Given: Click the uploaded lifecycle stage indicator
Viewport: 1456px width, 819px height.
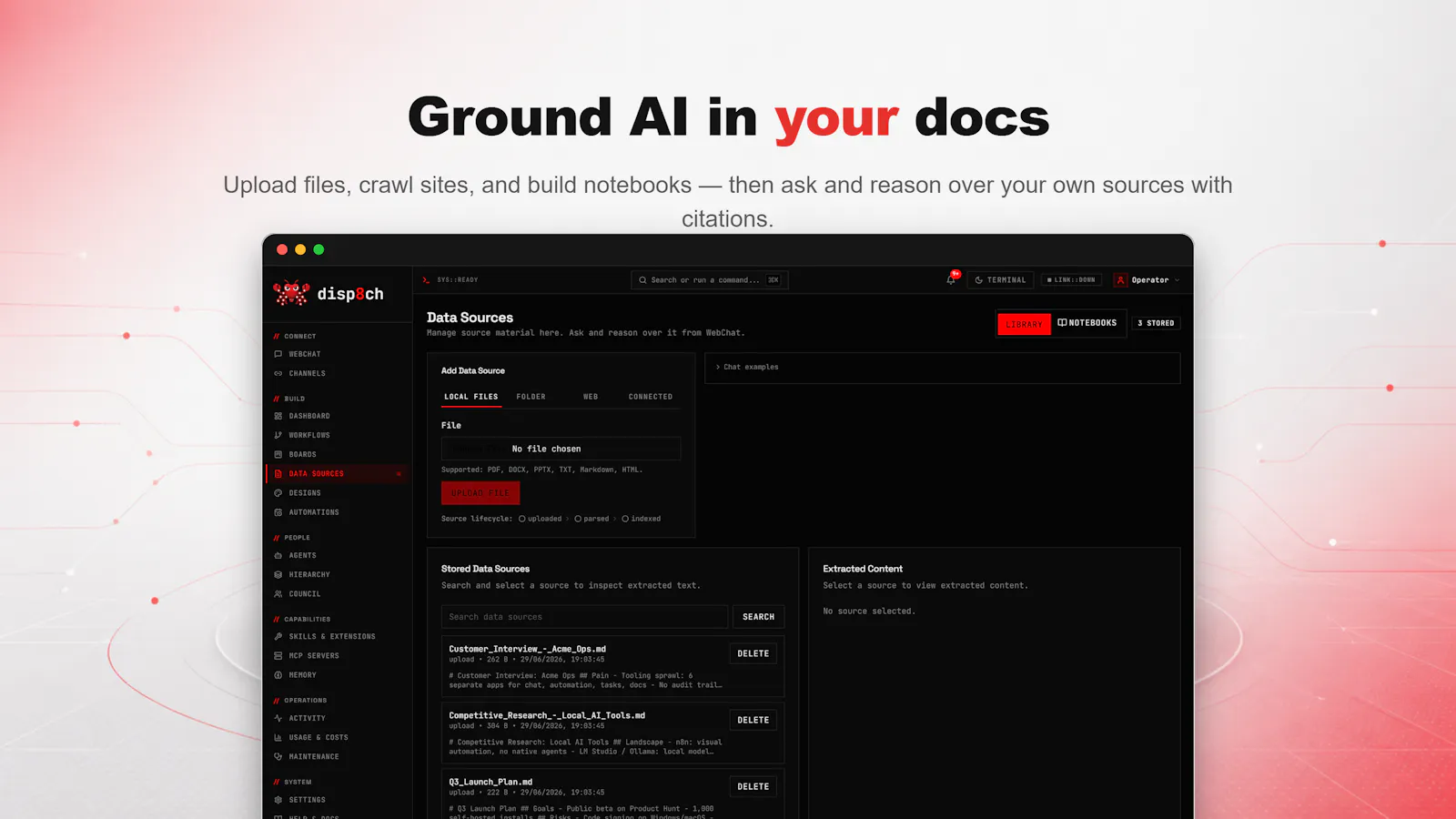Looking at the screenshot, I should (541, 519).
